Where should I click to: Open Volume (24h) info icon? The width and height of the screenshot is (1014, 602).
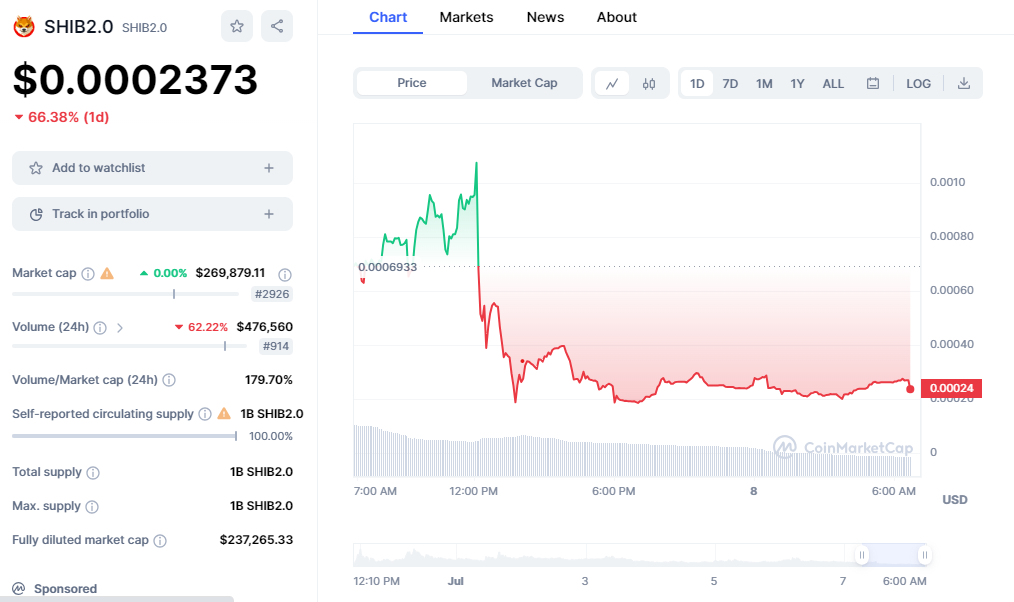click(100, 328)
